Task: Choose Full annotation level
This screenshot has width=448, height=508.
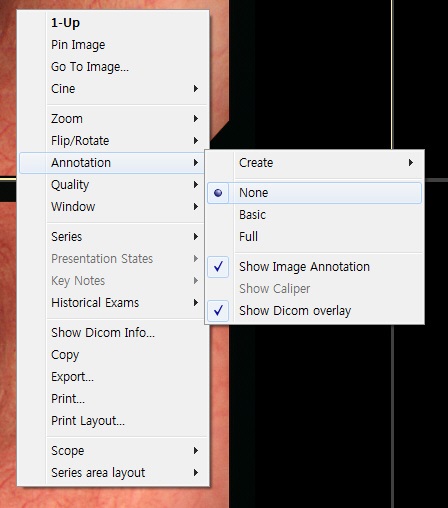Action: point(314,237)
